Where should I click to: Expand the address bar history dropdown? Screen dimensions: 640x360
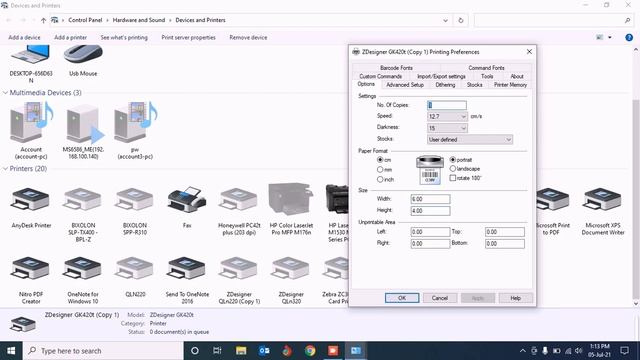445,20
